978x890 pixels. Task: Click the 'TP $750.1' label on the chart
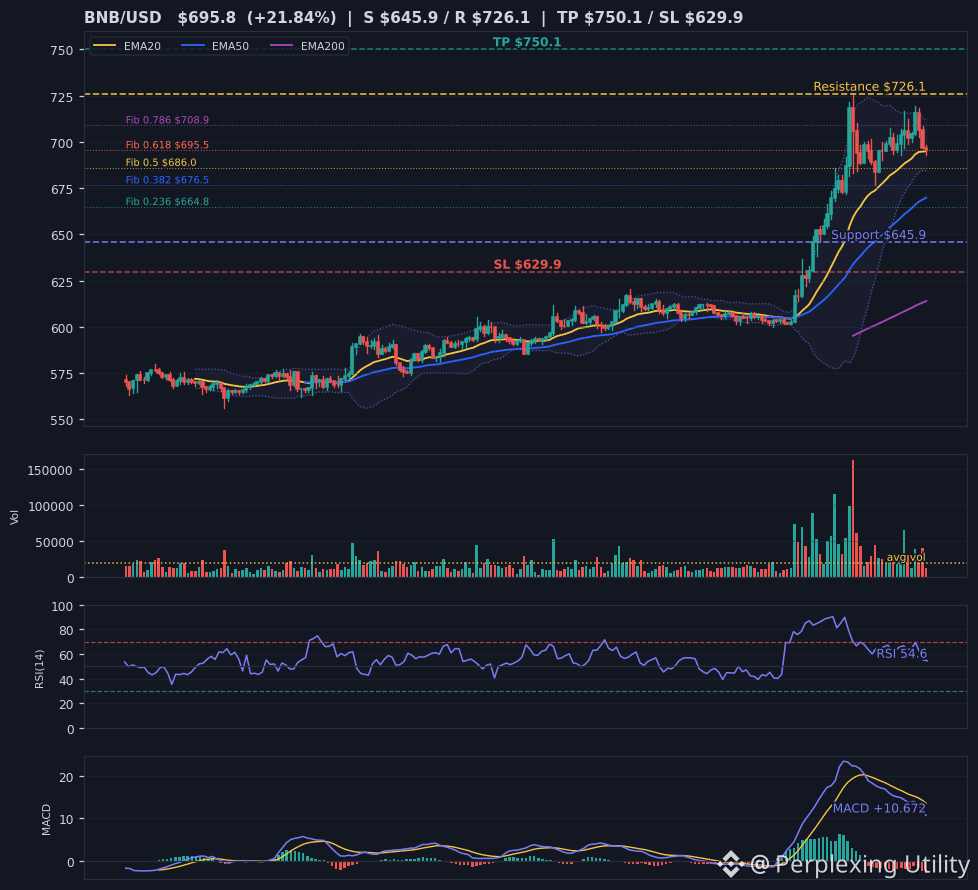point(527,42)
